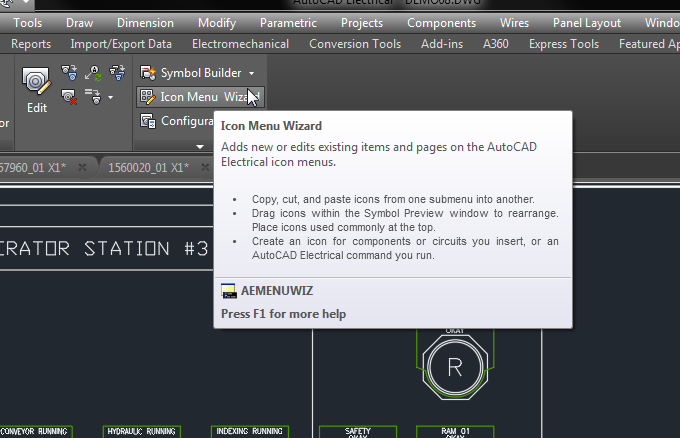Open the Projects menu
The height and width of the screenshot is (438, 680).
[x=362, y=23]
